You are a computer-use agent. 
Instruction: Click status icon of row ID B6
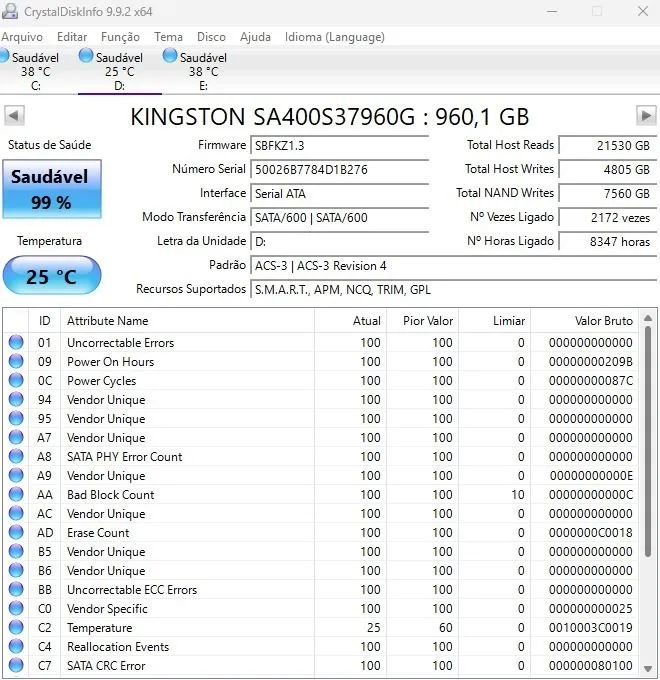point(16,570)
